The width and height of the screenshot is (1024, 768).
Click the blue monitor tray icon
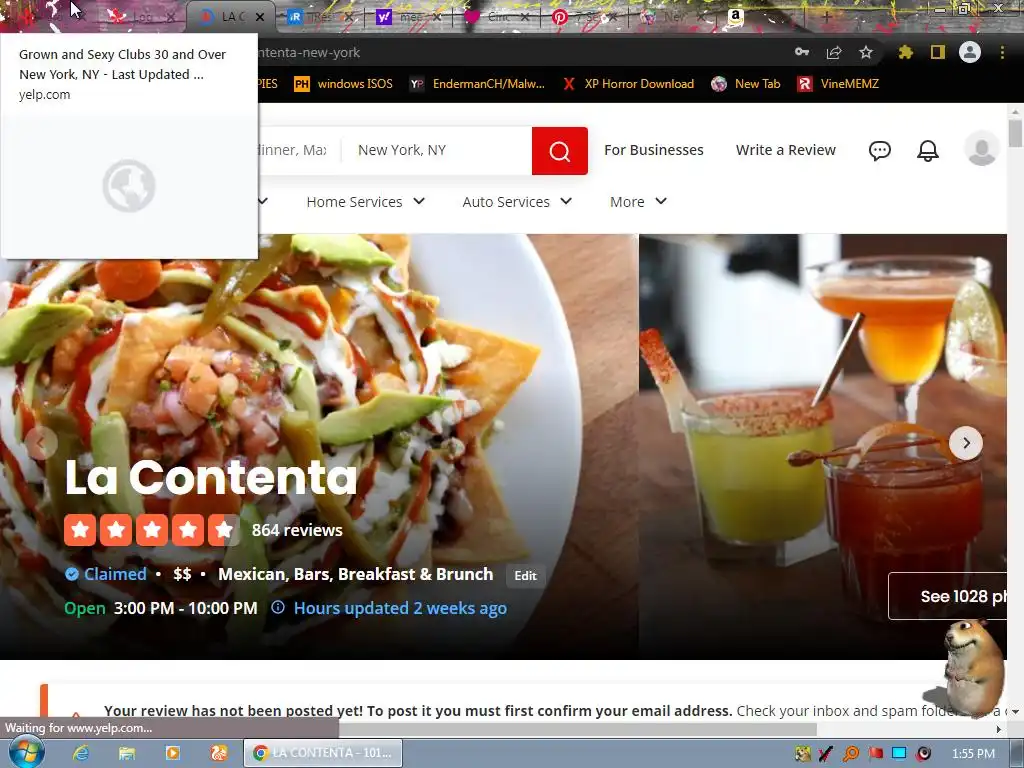click(899, 754)
